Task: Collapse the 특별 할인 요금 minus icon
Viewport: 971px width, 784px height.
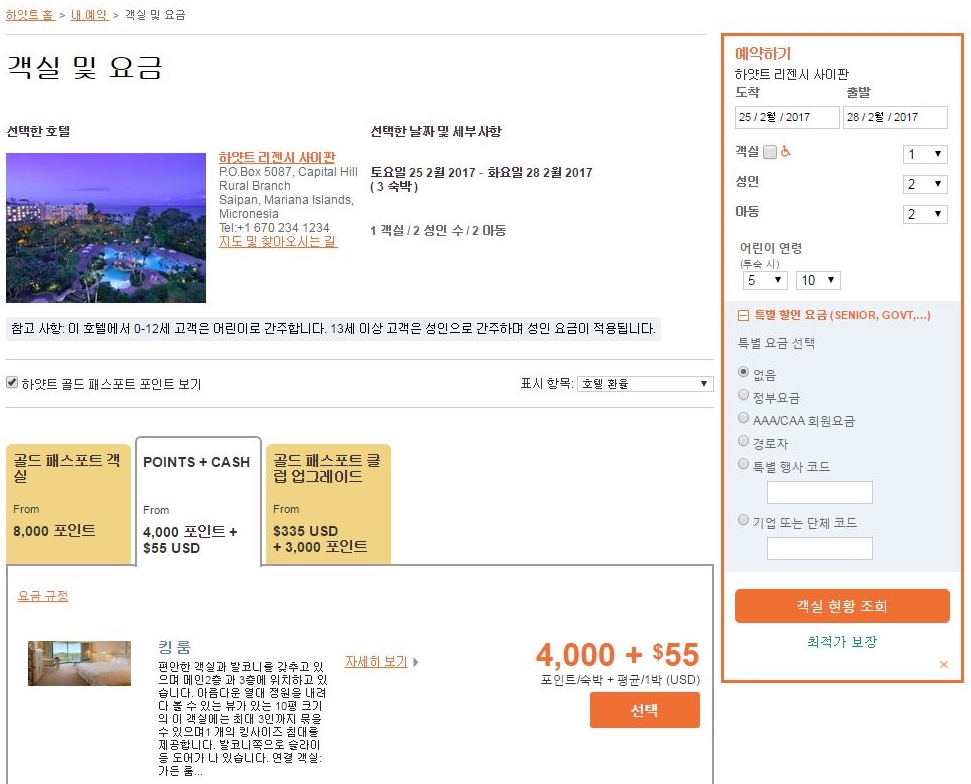Action: [743, 315]
